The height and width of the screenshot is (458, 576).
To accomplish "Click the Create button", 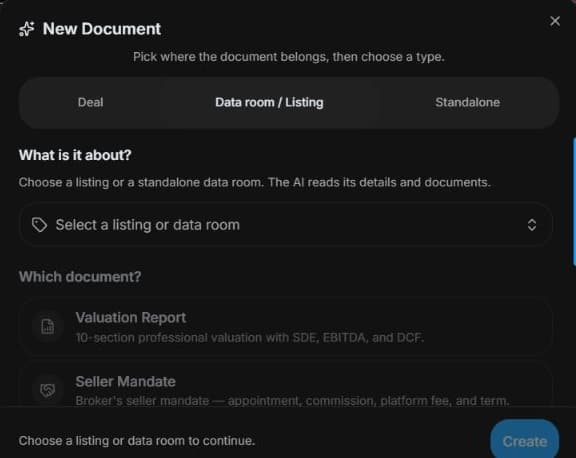I will [524, 440].
